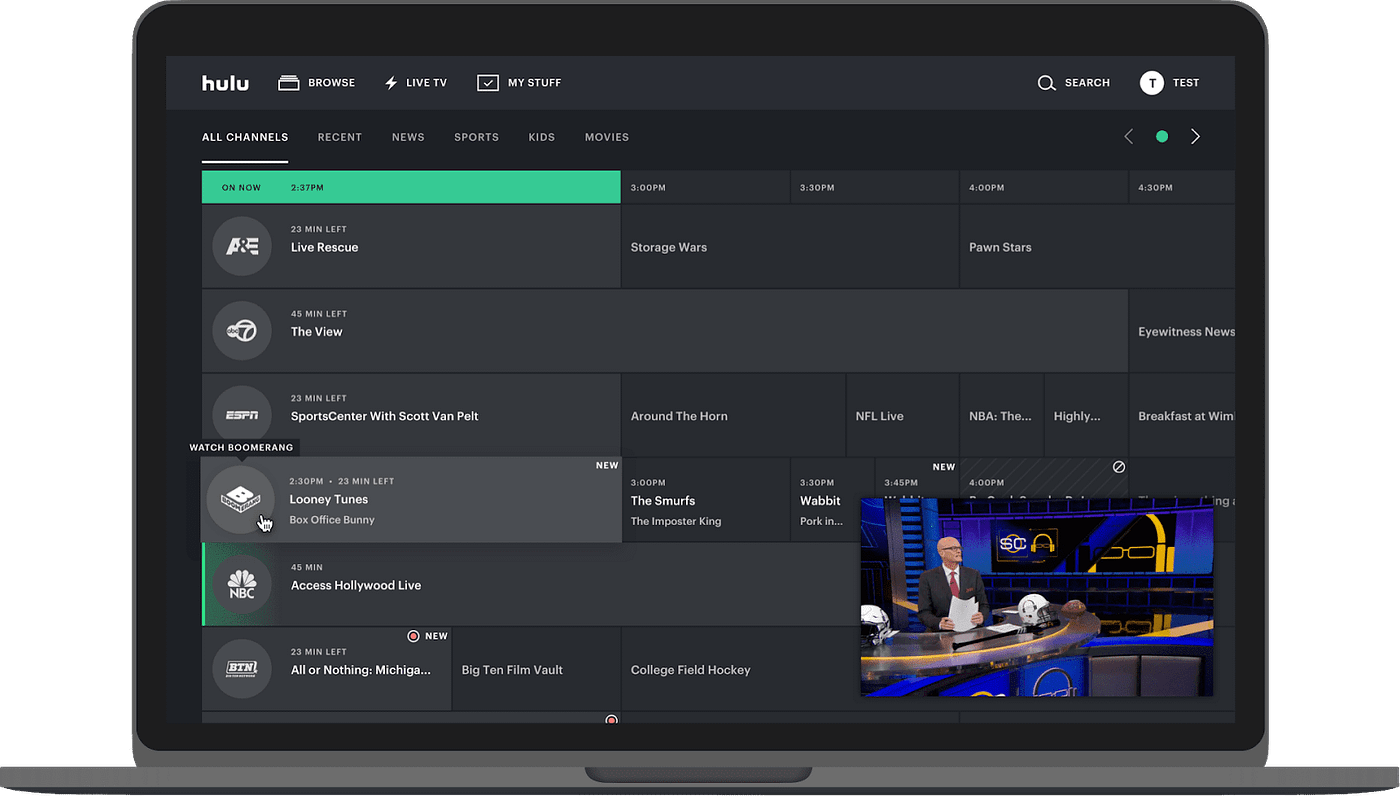Toggle recording on All or Nothing: Michigan
Screen dimensions: 1400x796
pyautogui.click(x=413, y=636)
